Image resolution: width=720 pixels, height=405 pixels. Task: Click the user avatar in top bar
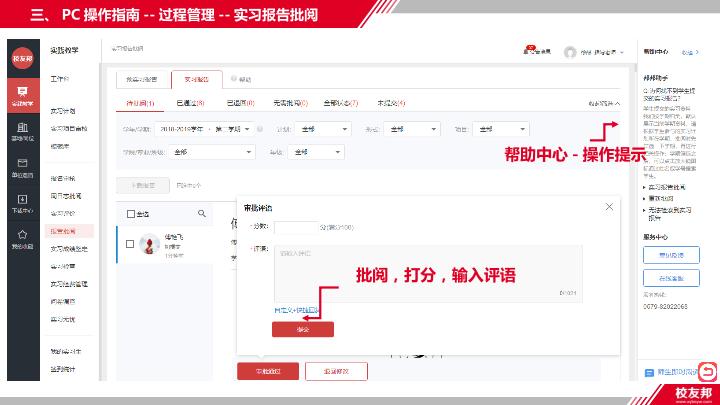click(x=570, y=52)
